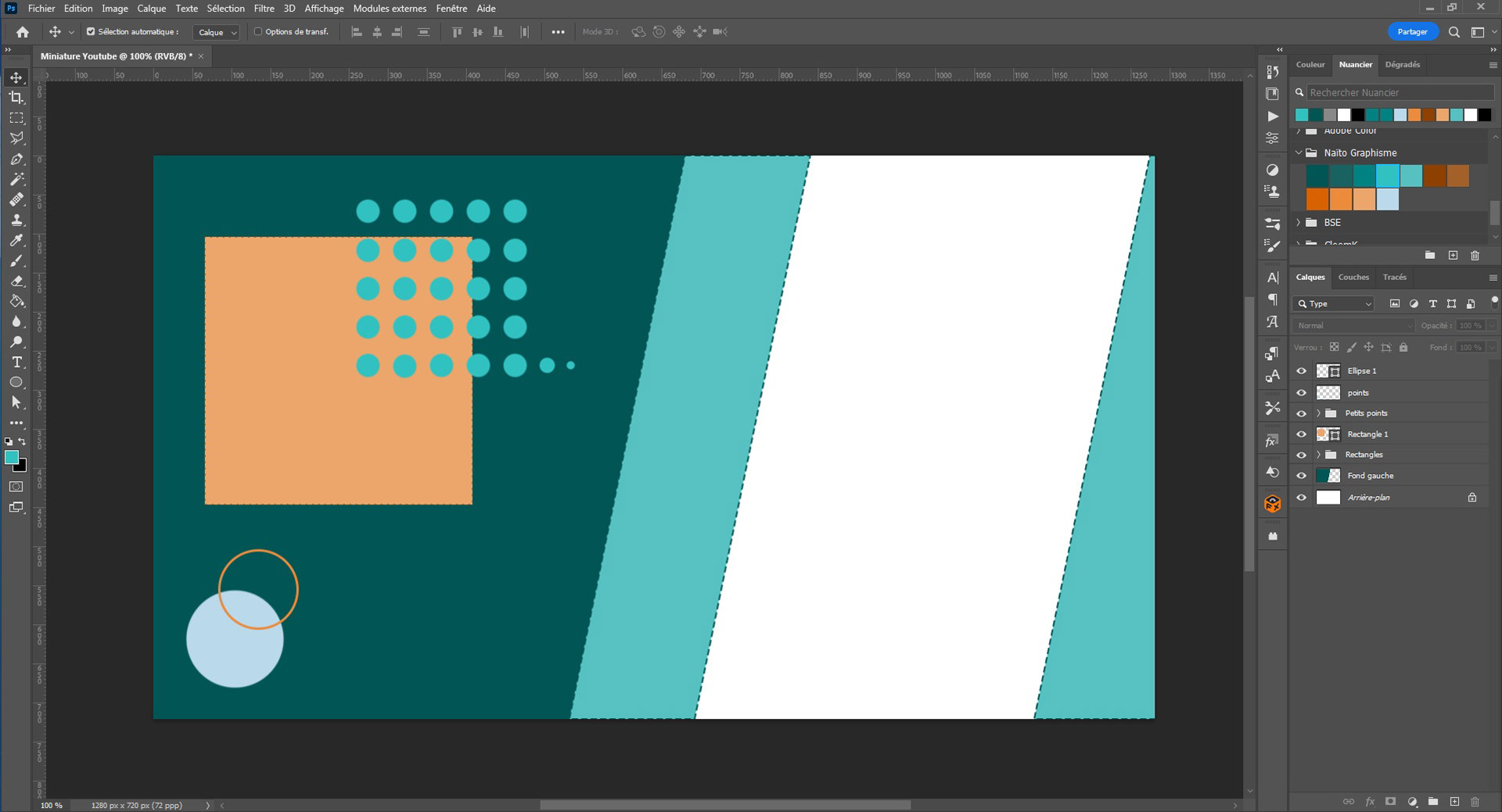Select the Healing Brush tool
Image resolution: width=1502 pixels, height=812 pixels.
pos(16,199)
